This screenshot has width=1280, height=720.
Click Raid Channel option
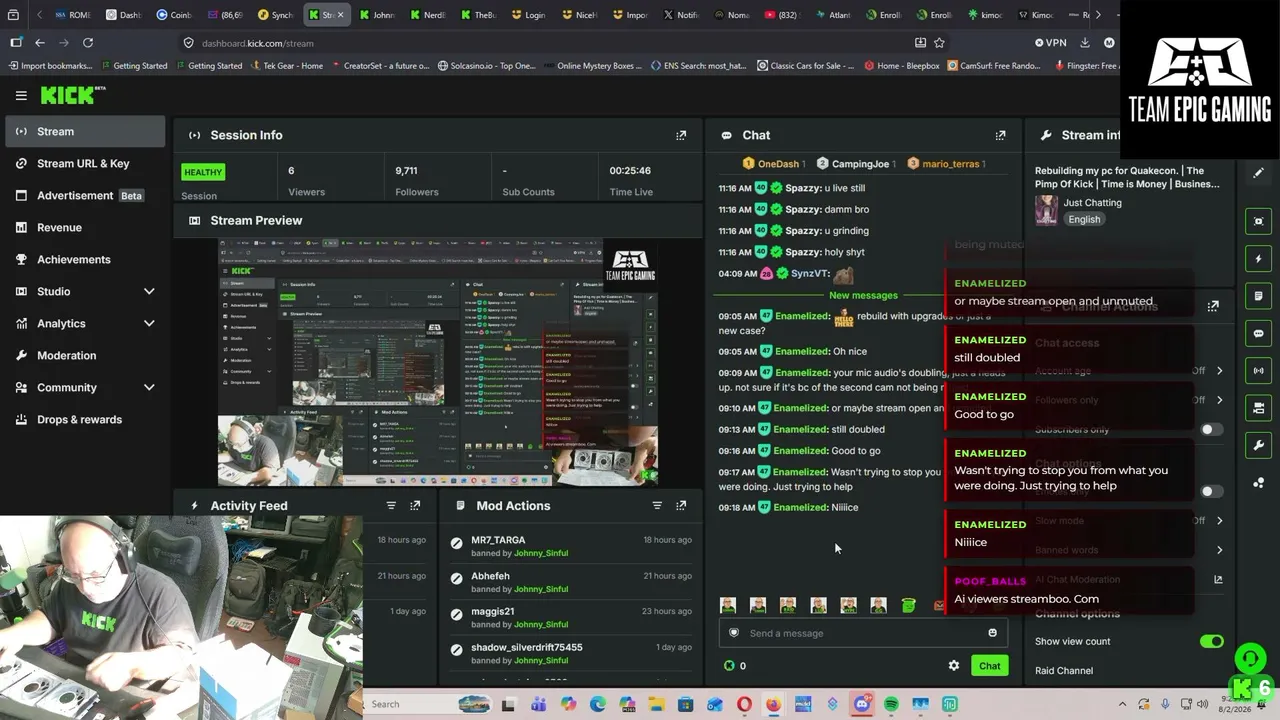tap(1064, 671)
